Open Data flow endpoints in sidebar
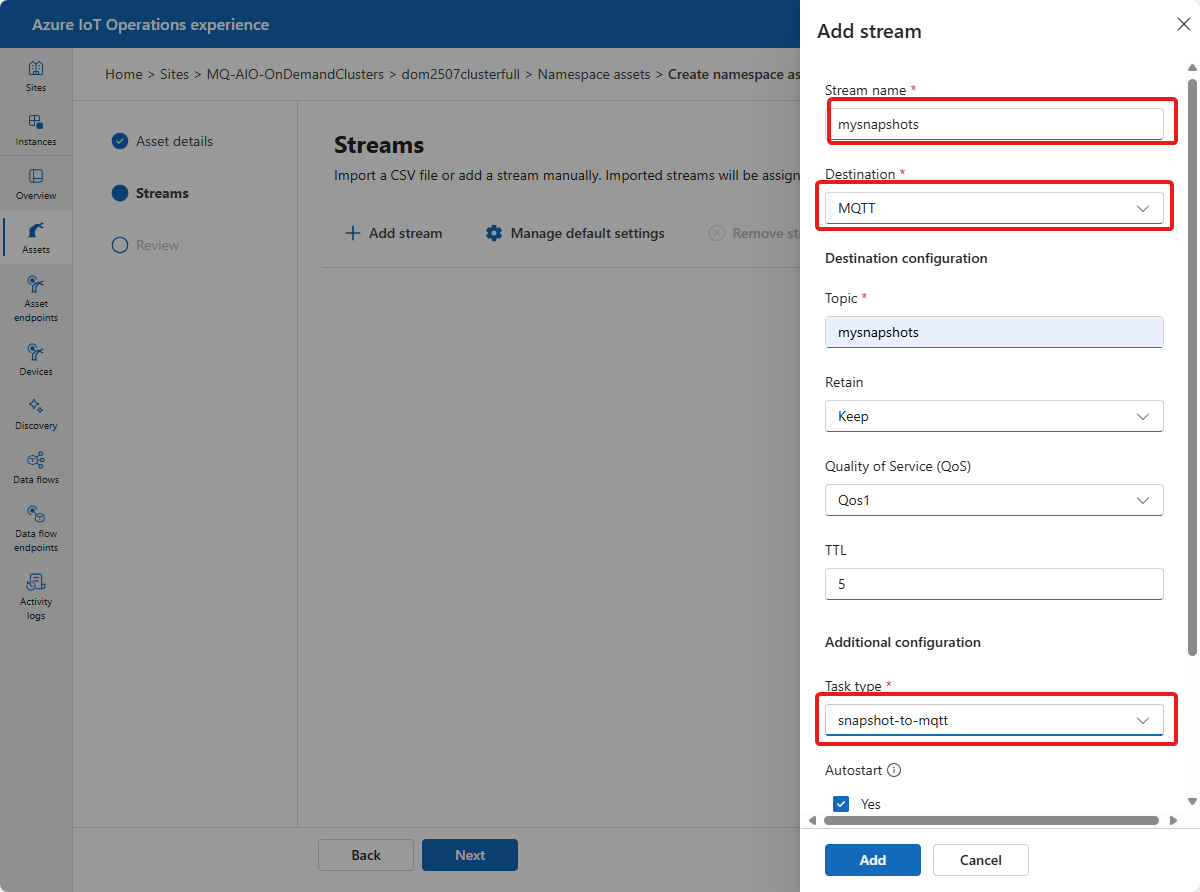 (36, 528)
